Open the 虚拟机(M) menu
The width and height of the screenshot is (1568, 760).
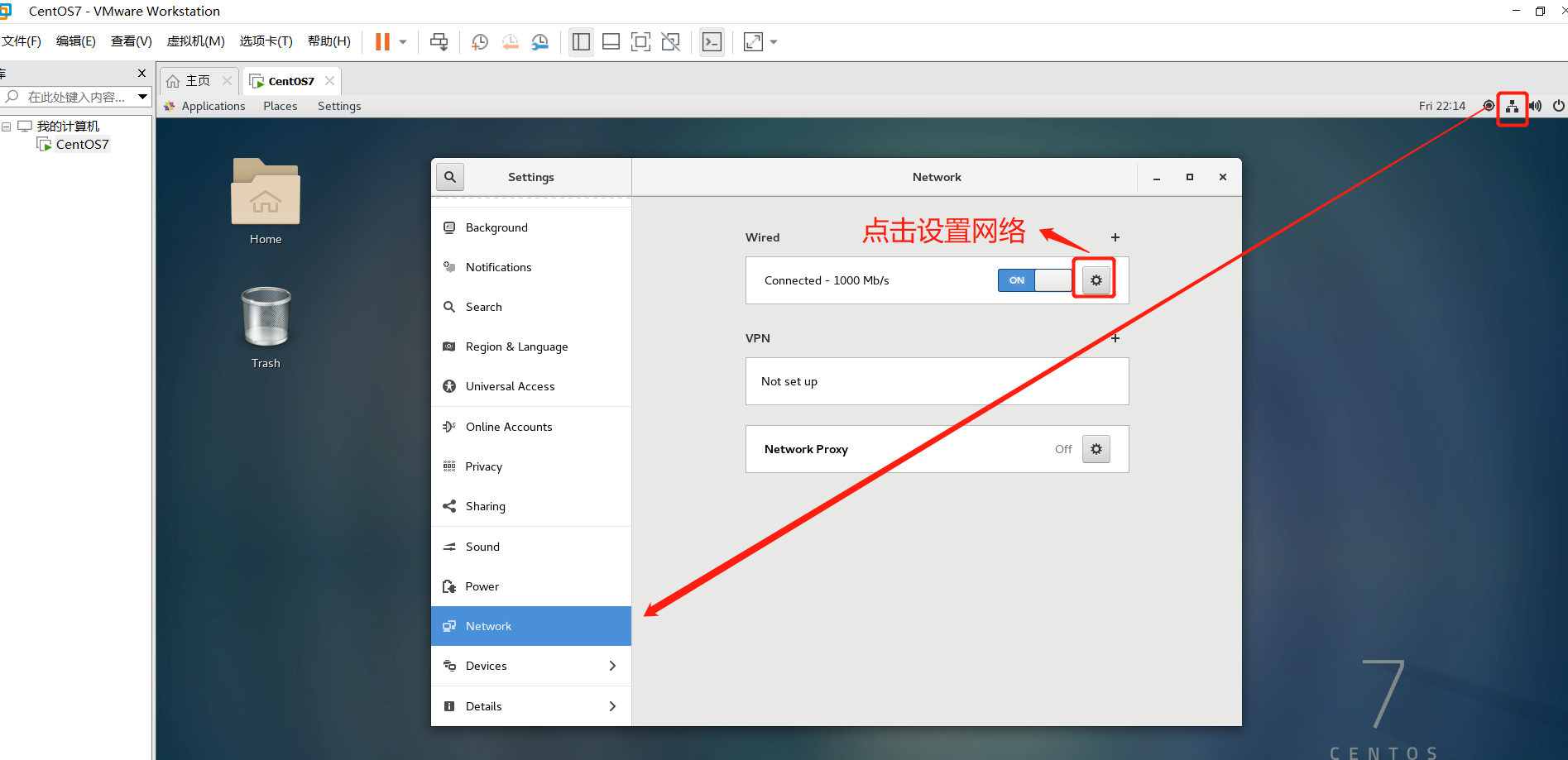click(x=196, y=41)
